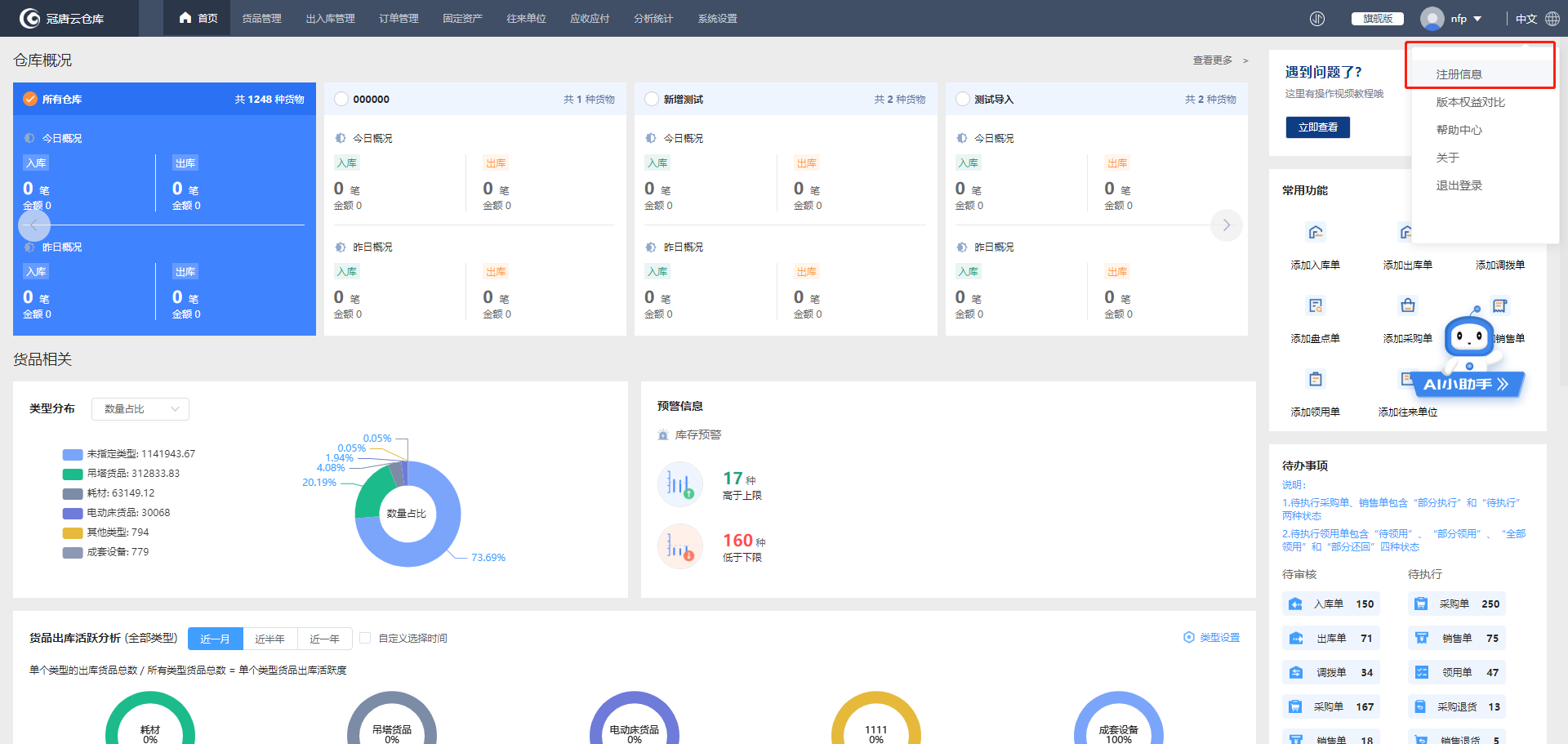Click the globe language icon
This screenshot has height=744, width=1568.
(x=1552, y=19)
